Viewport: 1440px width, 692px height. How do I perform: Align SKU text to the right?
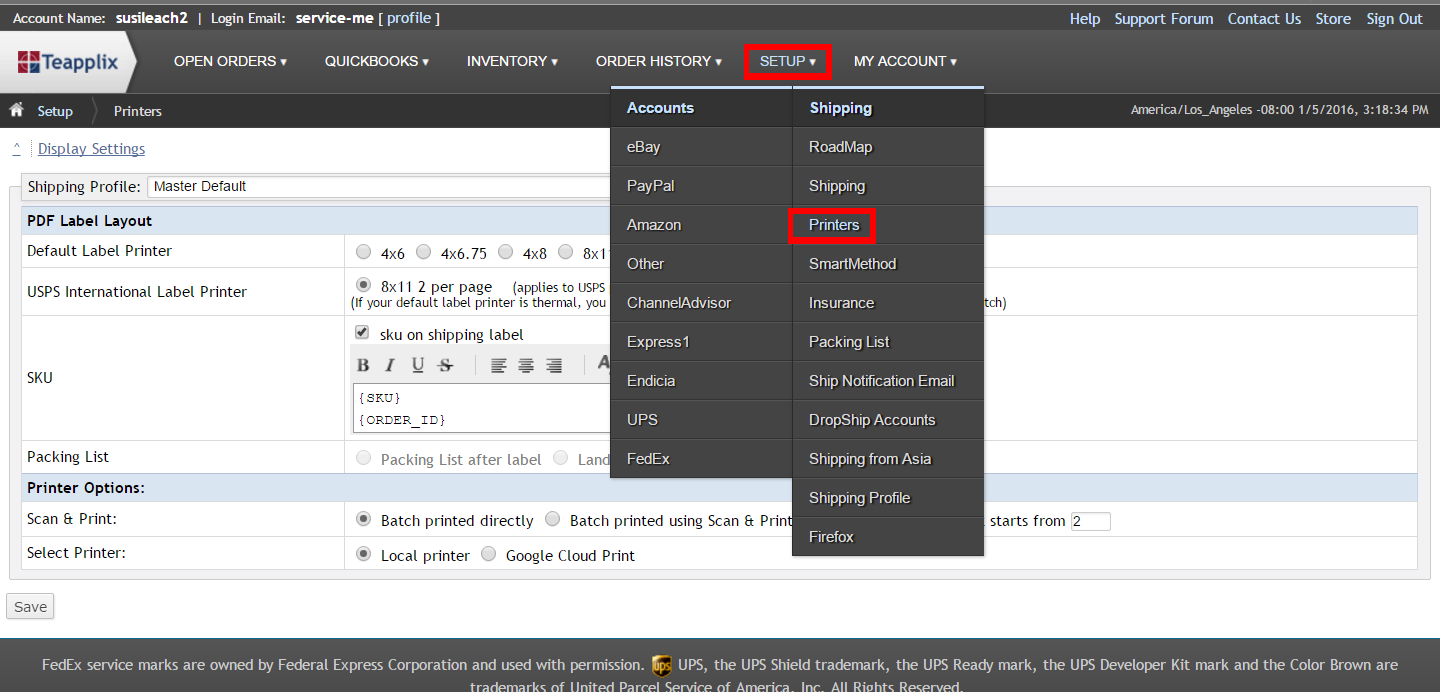point(554,365)
